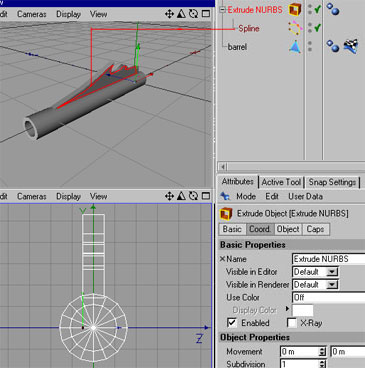This screenshot has width=365, height=368.
Task: Click the move-view icon in the top viewport
Action: point(169,14)
